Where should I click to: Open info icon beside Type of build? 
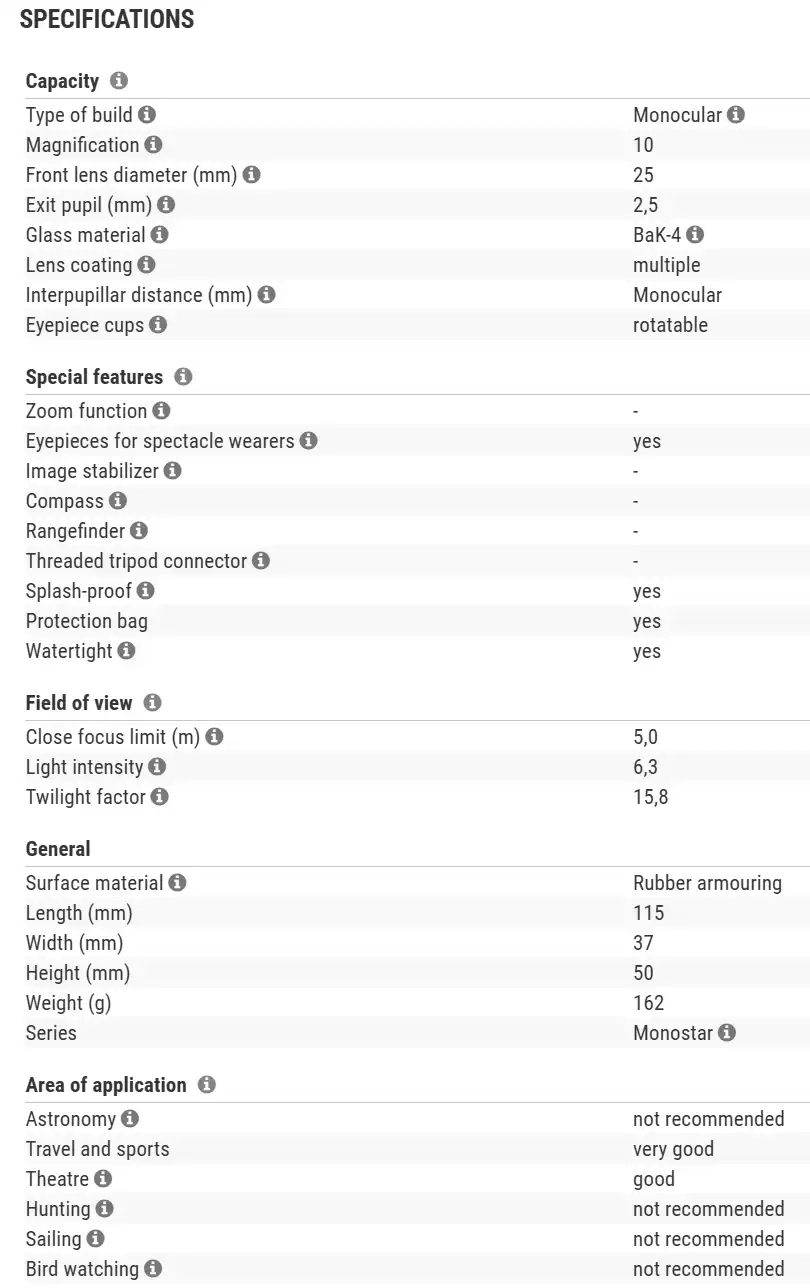[147, 115]
